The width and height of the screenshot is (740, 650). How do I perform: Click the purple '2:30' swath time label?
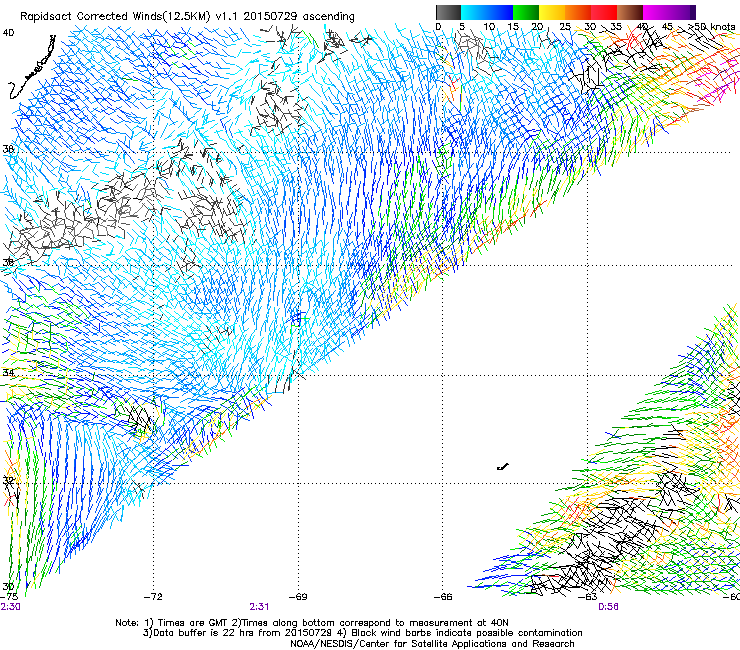10,607
